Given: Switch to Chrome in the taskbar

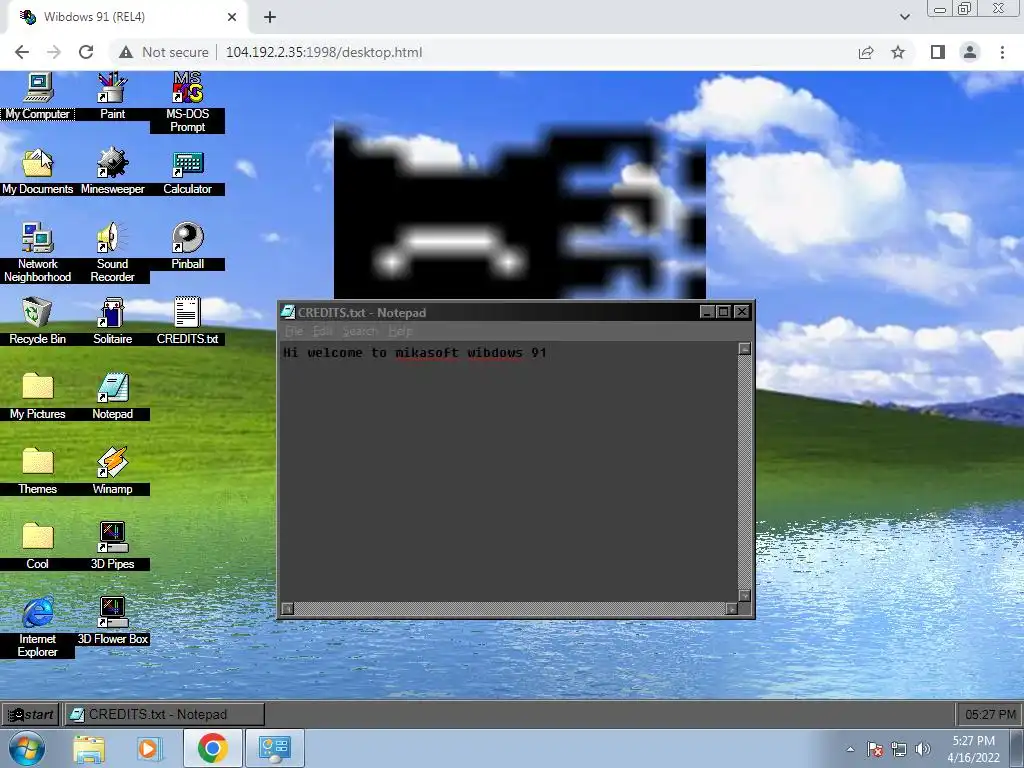Looking at the screenshot, I should (x=212, y=748).
